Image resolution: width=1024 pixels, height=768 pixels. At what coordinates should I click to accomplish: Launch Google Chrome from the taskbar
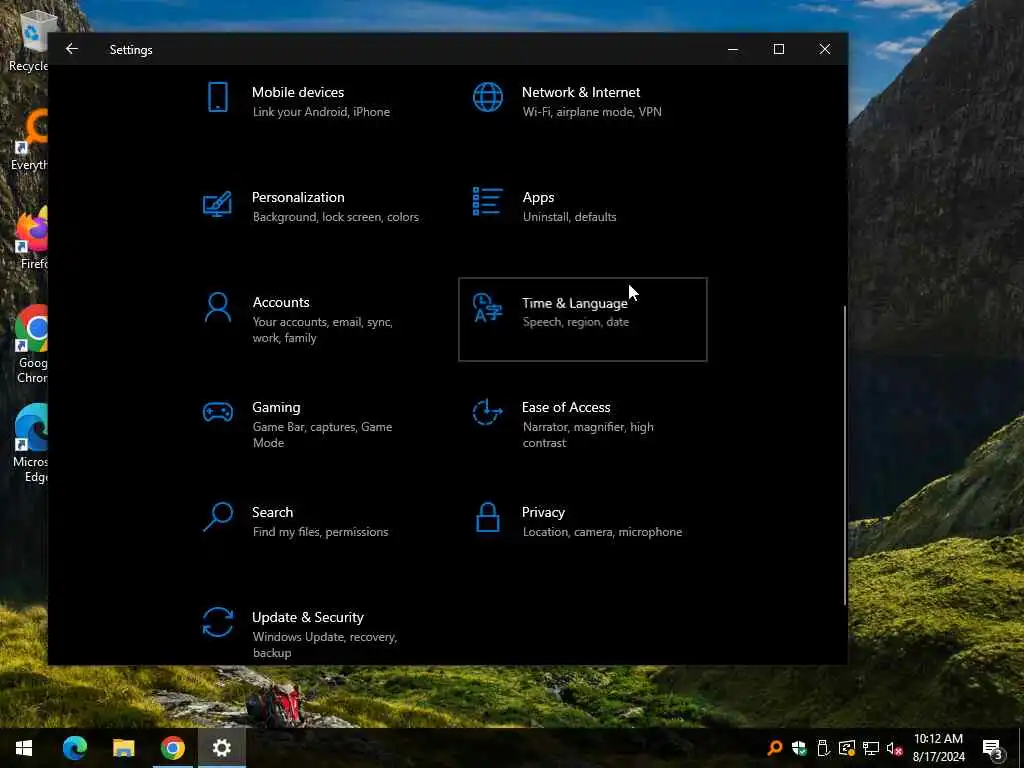coord(172,748)
